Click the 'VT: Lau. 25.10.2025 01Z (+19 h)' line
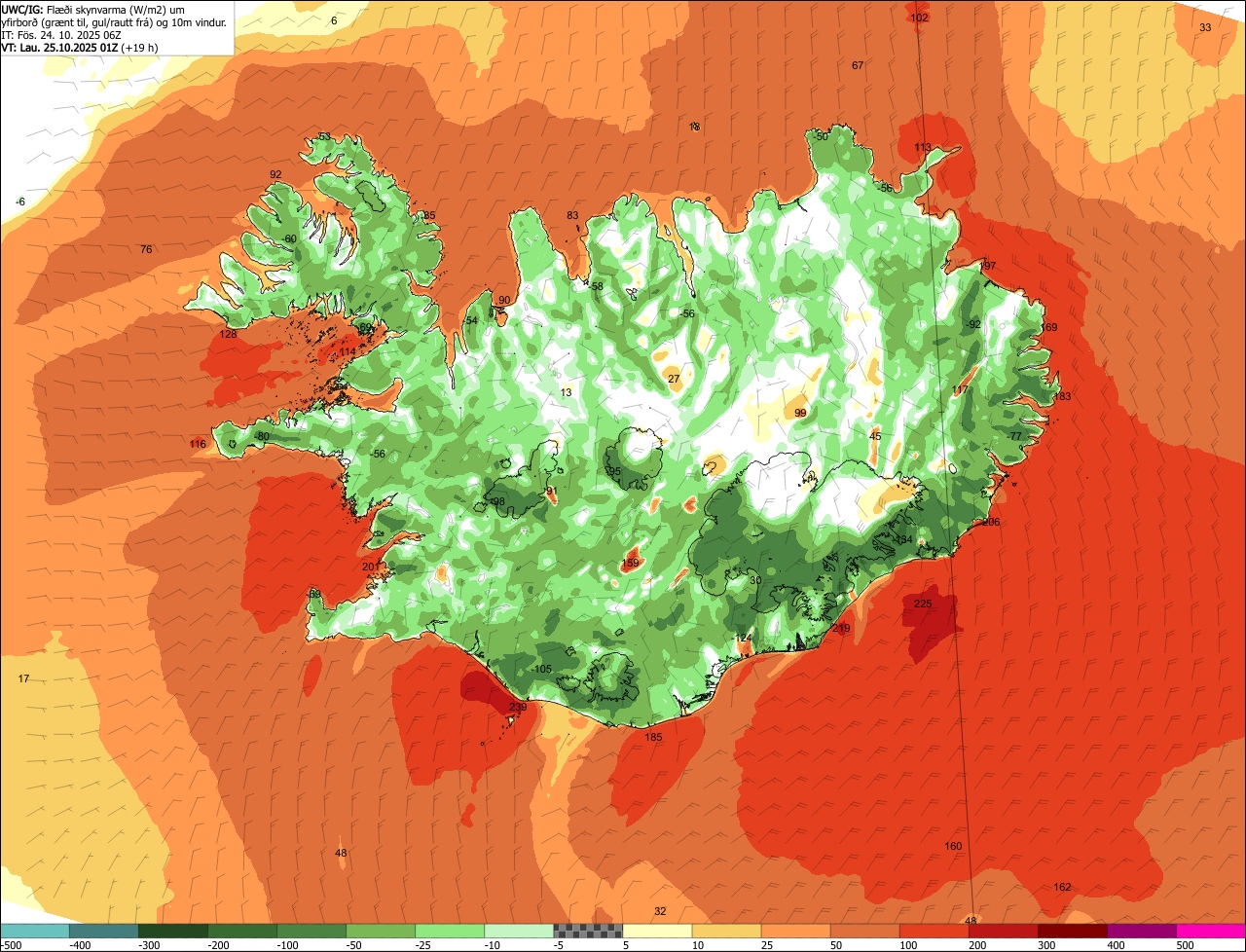The width and height of the screenshot is (1246, 952). pos(80,47)
